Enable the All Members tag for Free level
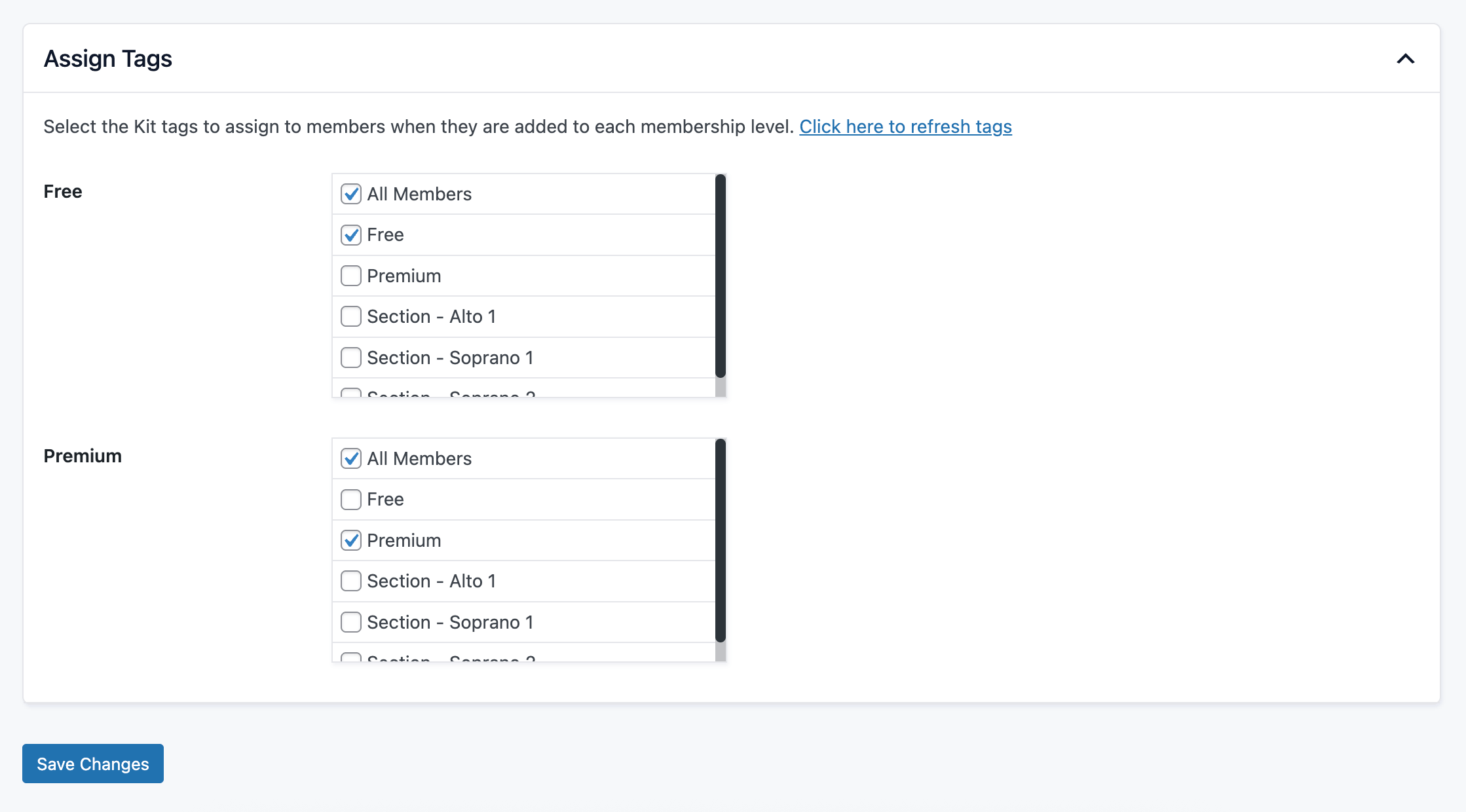 pos(351,194)
